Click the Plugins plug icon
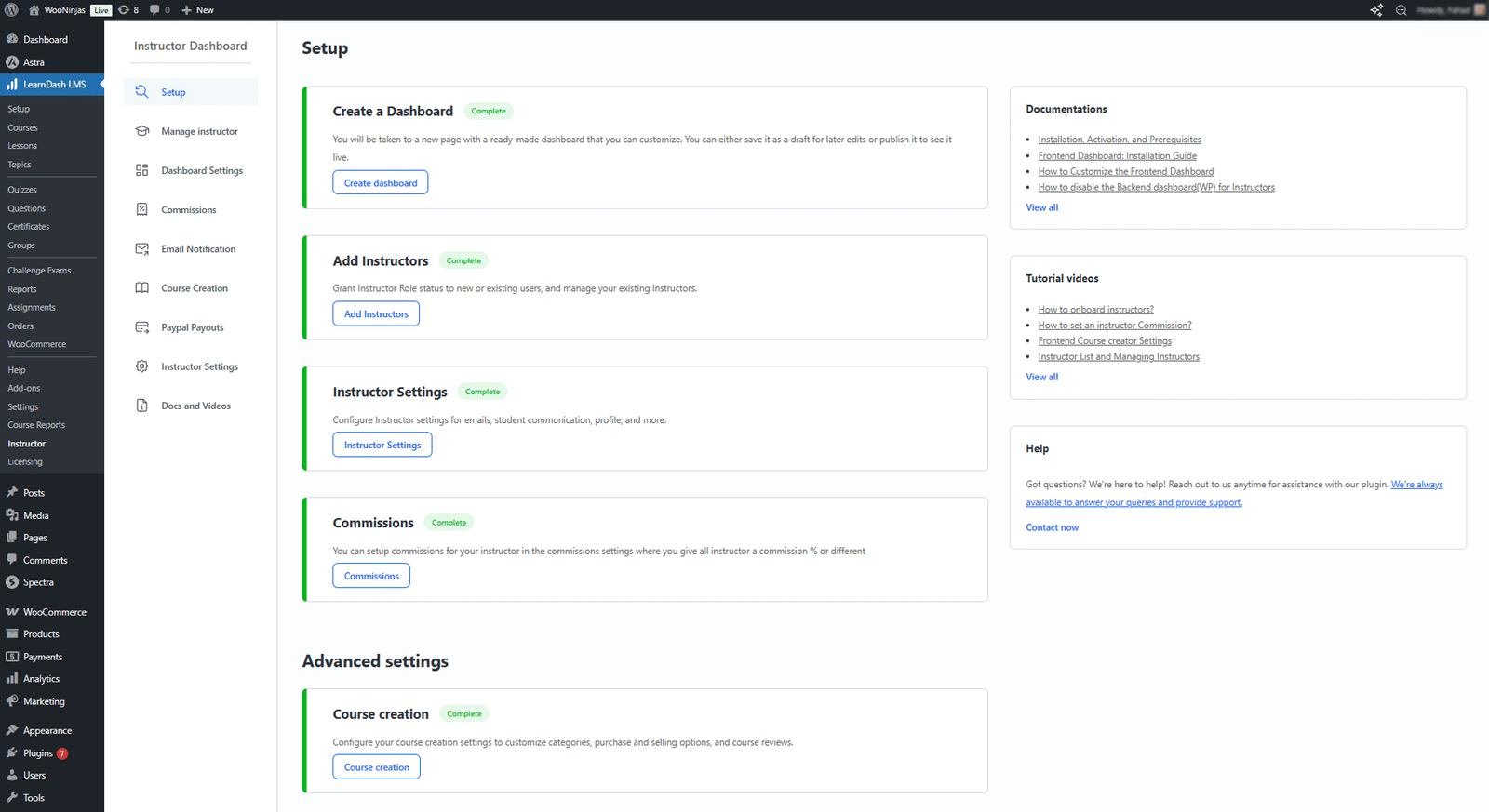This screenshot has height=812, width=1489. tap(12, 752)
